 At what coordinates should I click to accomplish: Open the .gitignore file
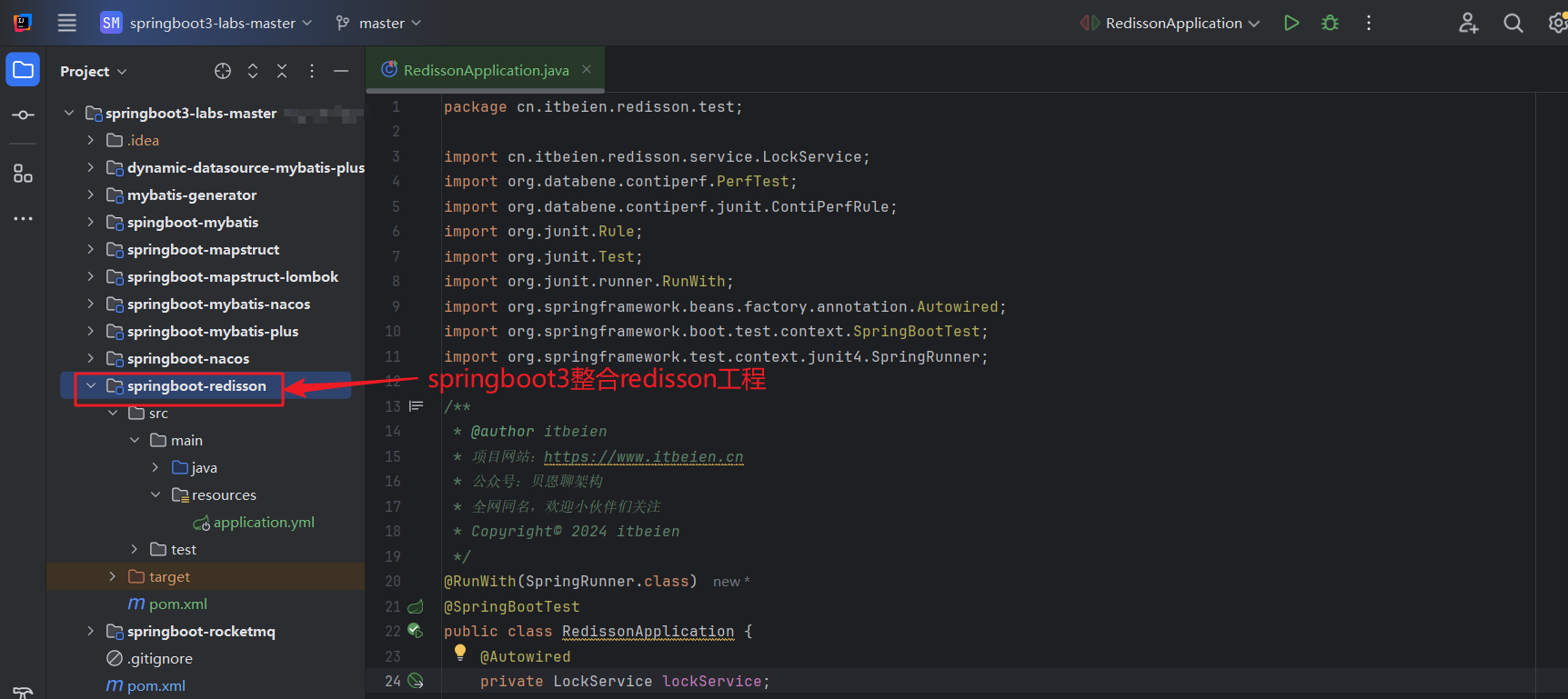[159, 658]
